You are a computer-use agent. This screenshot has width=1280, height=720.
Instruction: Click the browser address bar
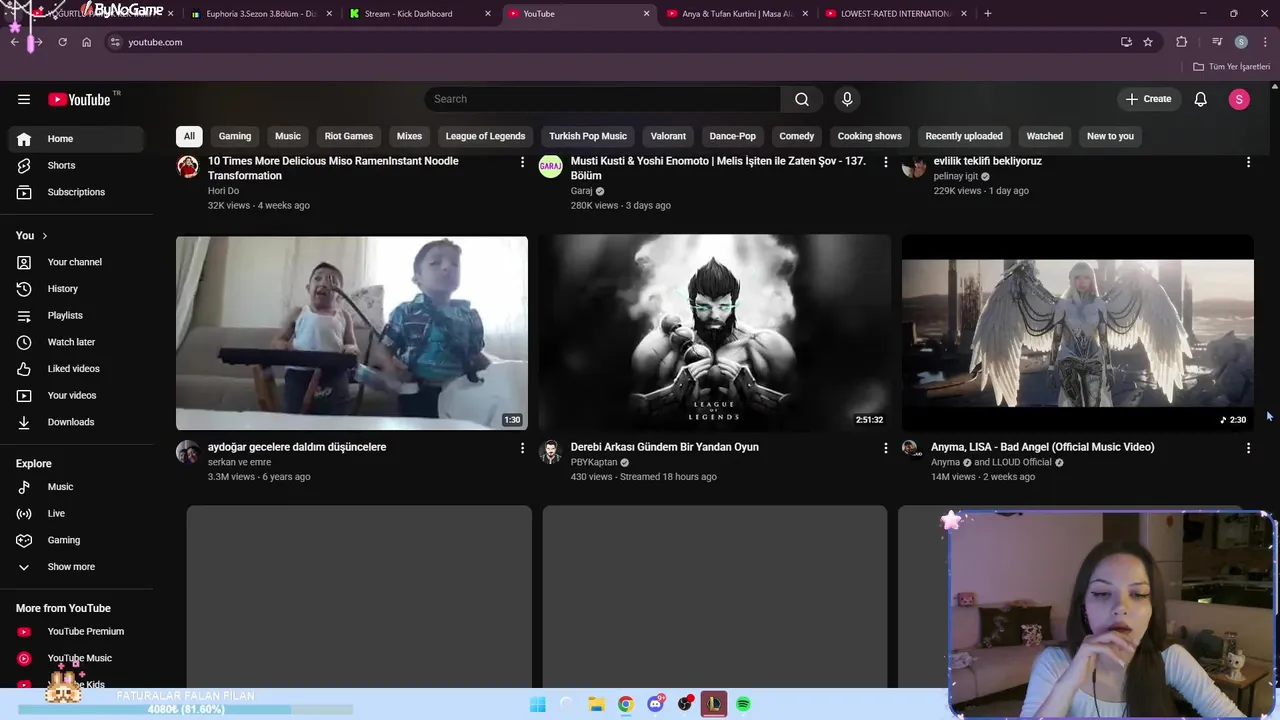pos(610,42)
